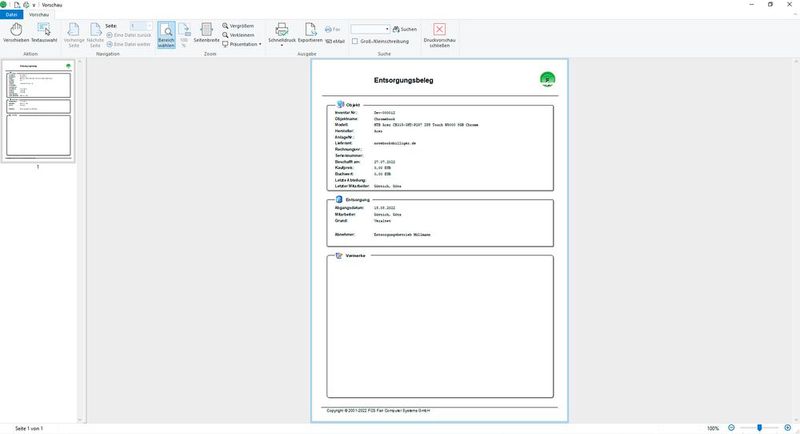Viewport: 800px width, 434px height.
Task: Expand the Schnelldruck dropdown arrow
Action: [281, 46]
